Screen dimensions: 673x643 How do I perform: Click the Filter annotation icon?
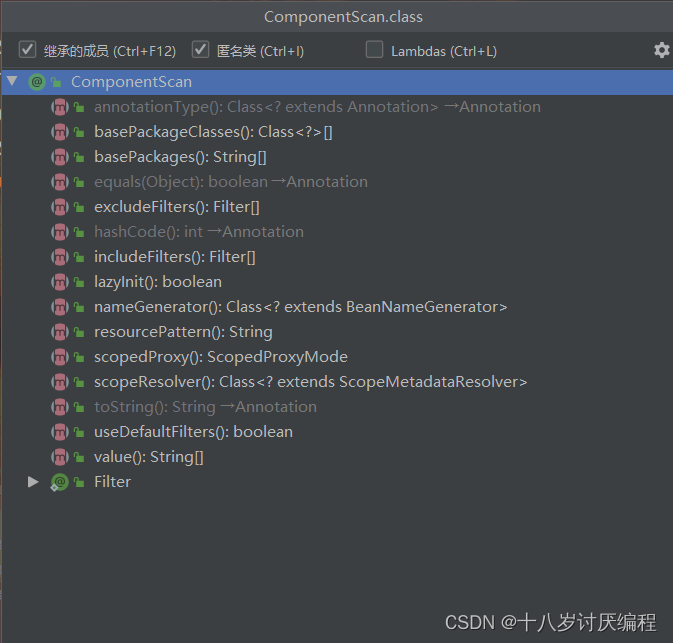tap(60, 482)
